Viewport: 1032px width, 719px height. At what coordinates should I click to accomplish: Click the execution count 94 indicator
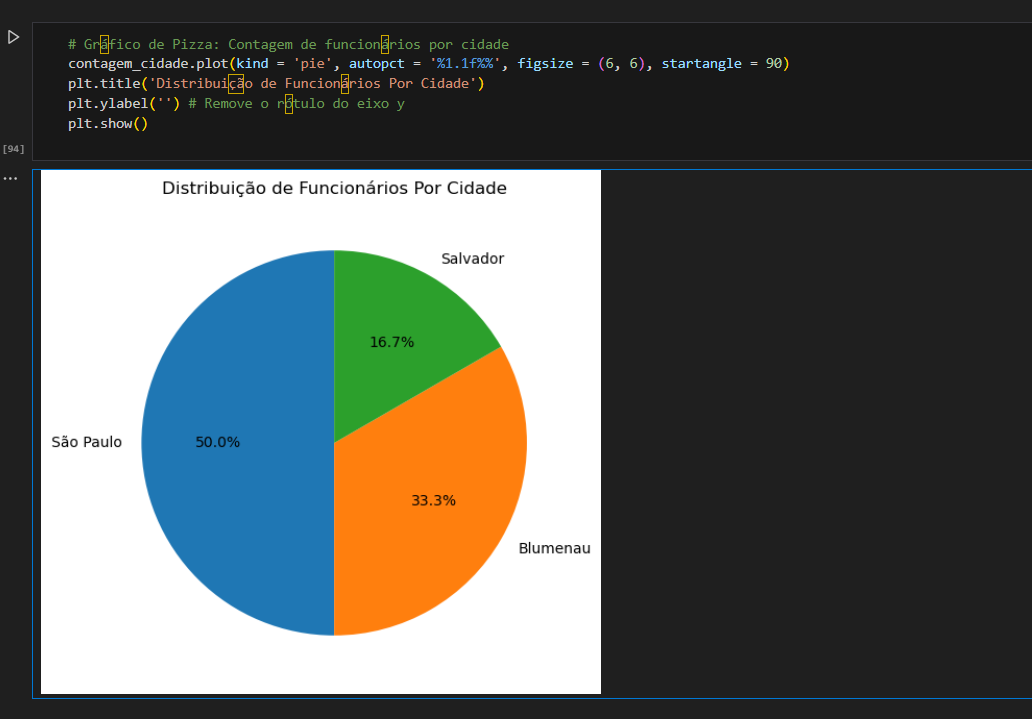click(x=14, y=149)
